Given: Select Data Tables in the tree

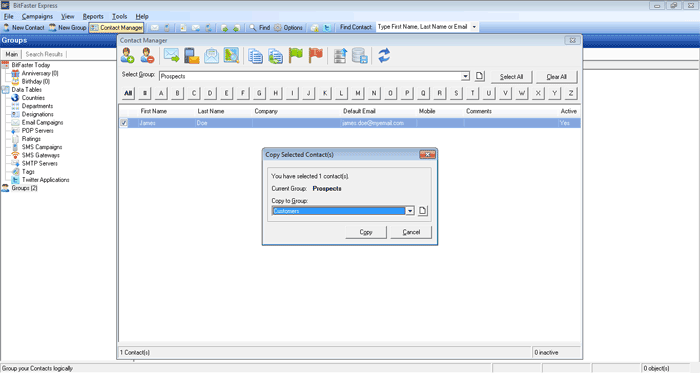Looking at the screenshot, I should [x=26, y=90].
